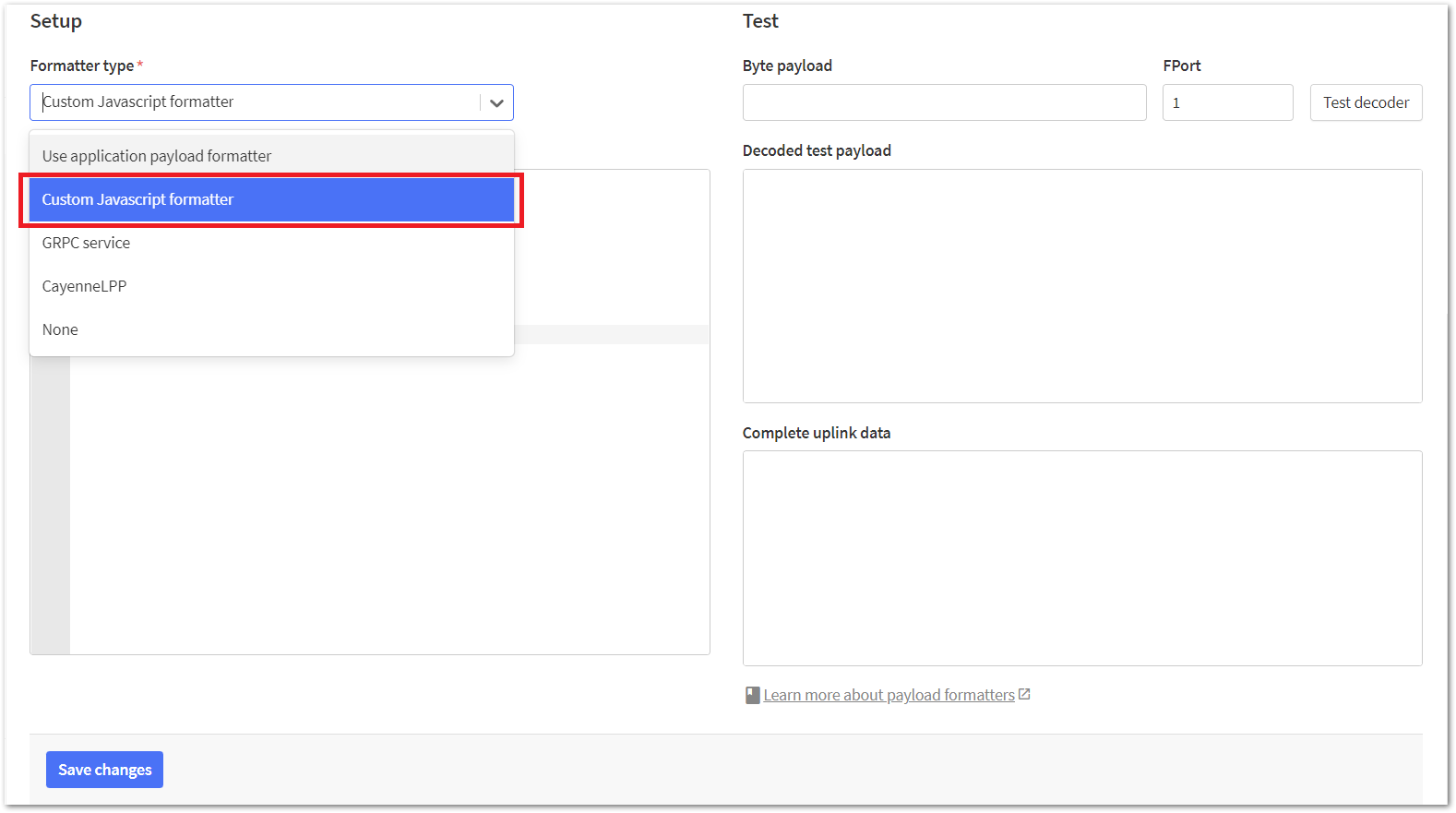Screen dimensions: 1456x813
Task: Click the code editor line number gutter
Action: tap(51, 498)
